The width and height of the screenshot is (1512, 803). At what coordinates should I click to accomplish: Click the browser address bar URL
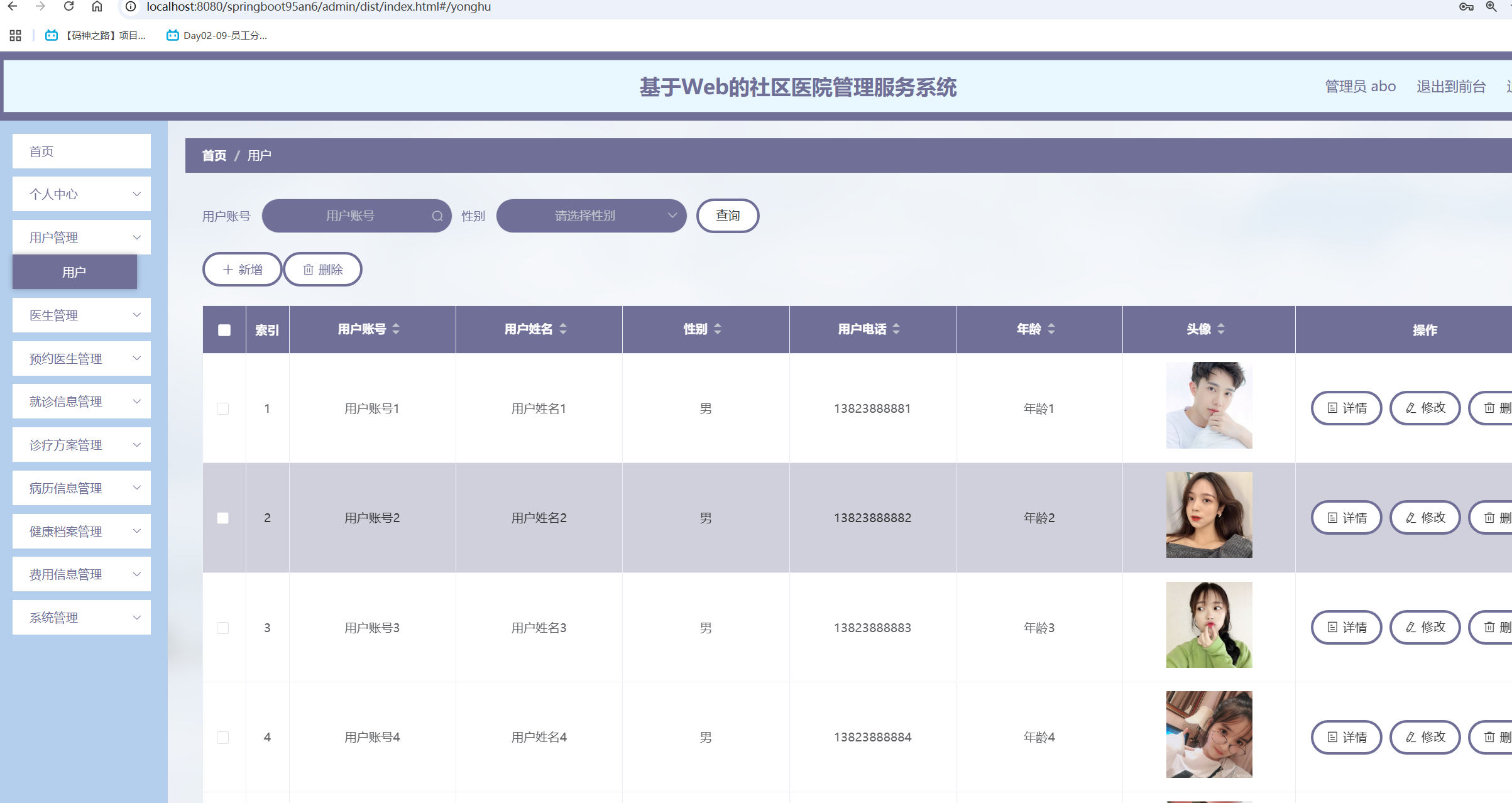(x=319, y=6)
